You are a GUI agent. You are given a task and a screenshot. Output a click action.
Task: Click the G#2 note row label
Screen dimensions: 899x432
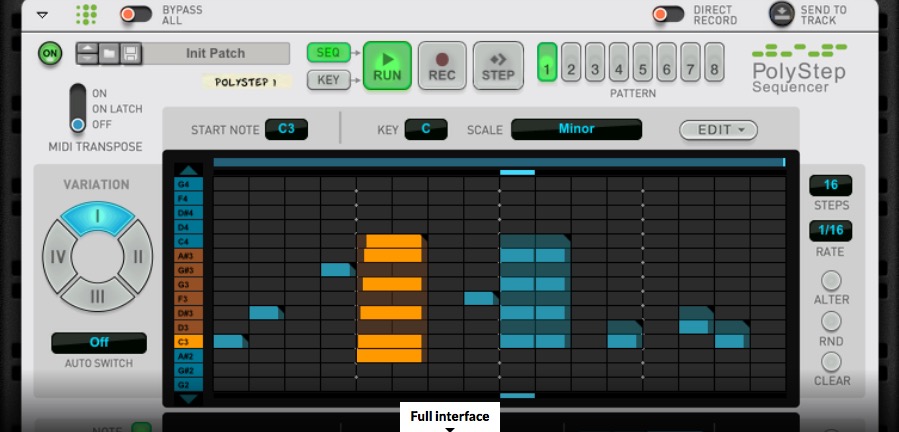tap(189, 371)
